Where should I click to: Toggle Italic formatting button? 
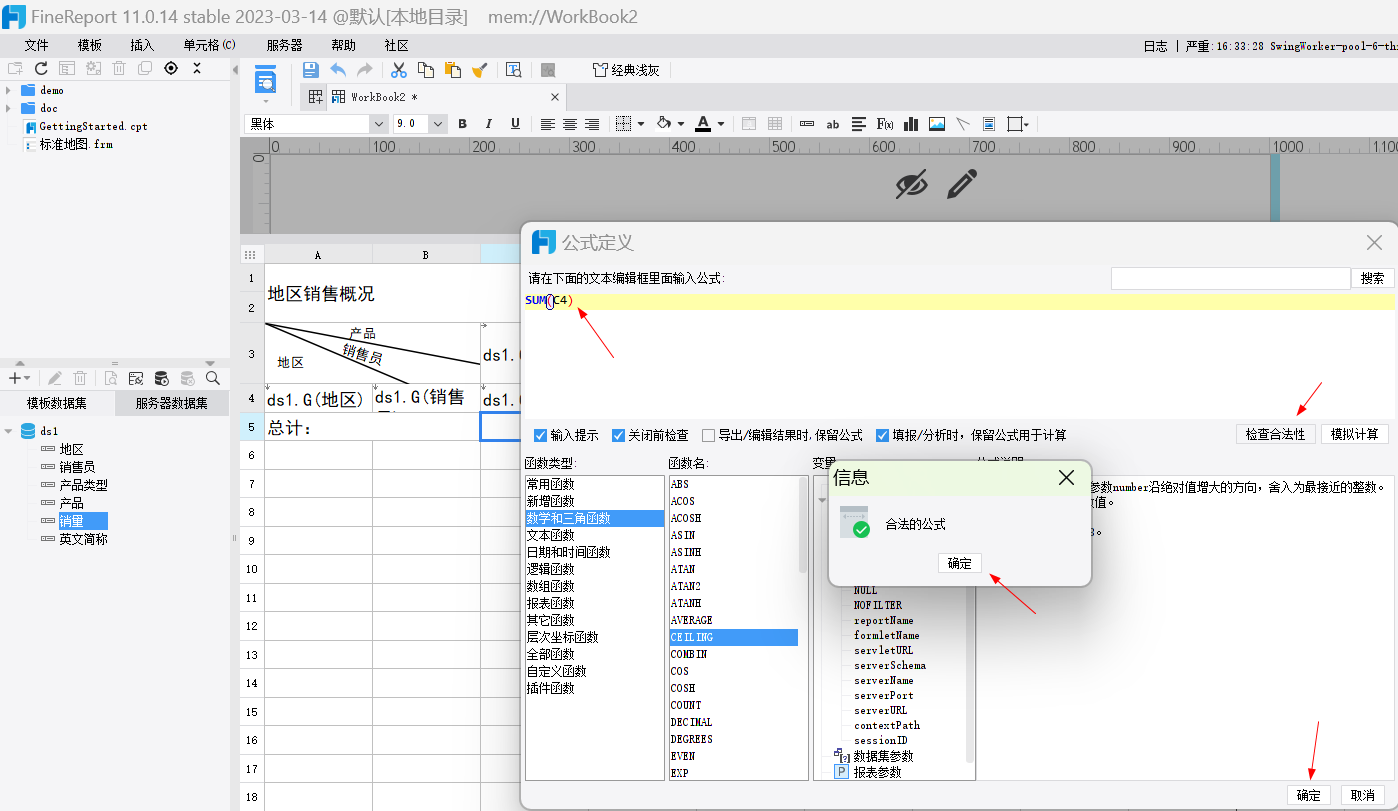coord(489,124)
